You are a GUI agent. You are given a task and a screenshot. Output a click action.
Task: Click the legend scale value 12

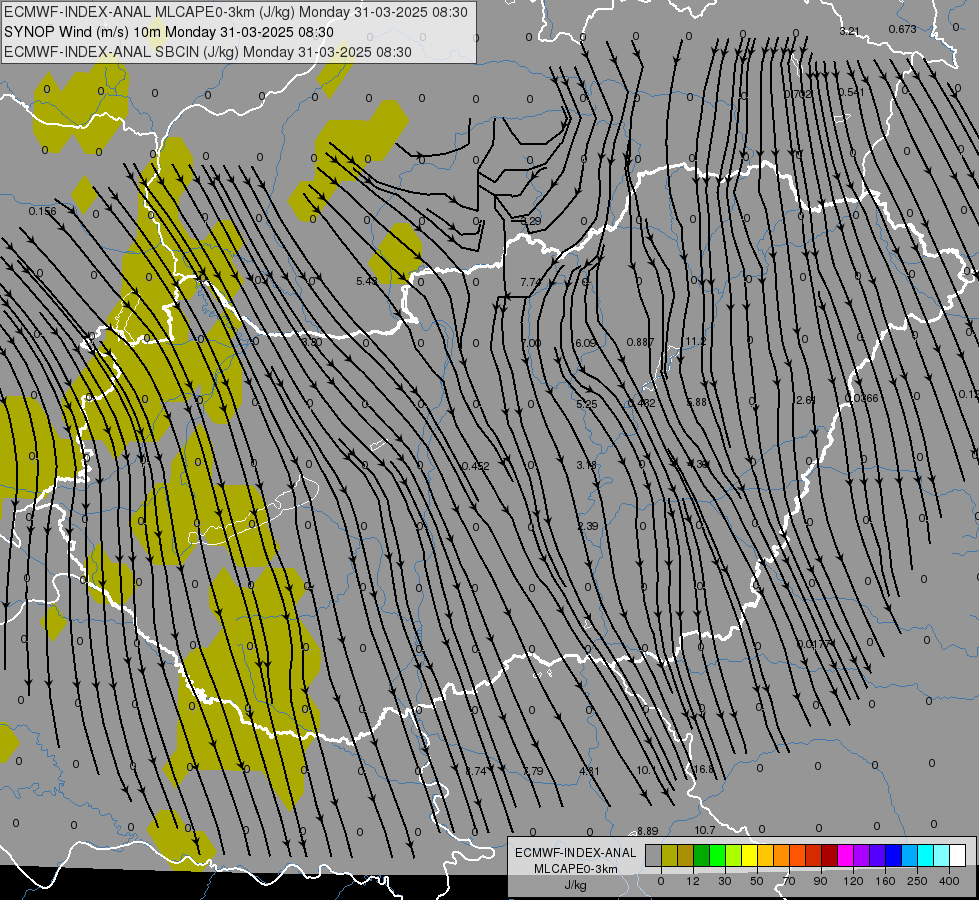click(x=693, y=881)
